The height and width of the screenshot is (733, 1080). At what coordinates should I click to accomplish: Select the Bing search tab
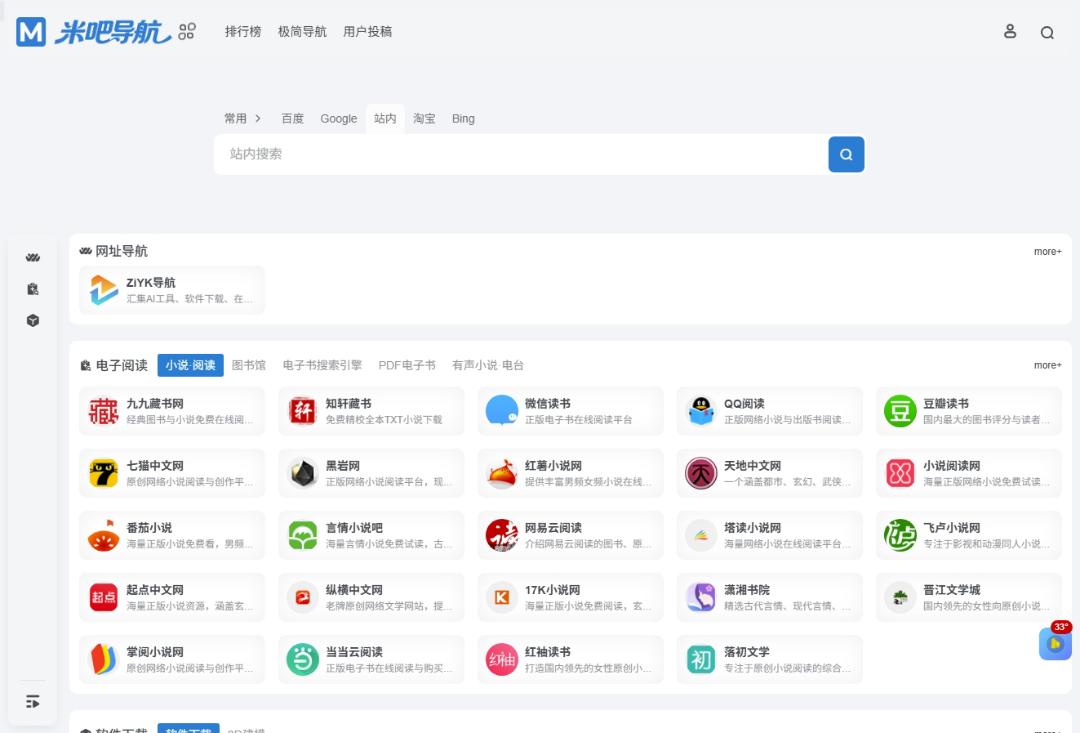(x=463, y=118)
